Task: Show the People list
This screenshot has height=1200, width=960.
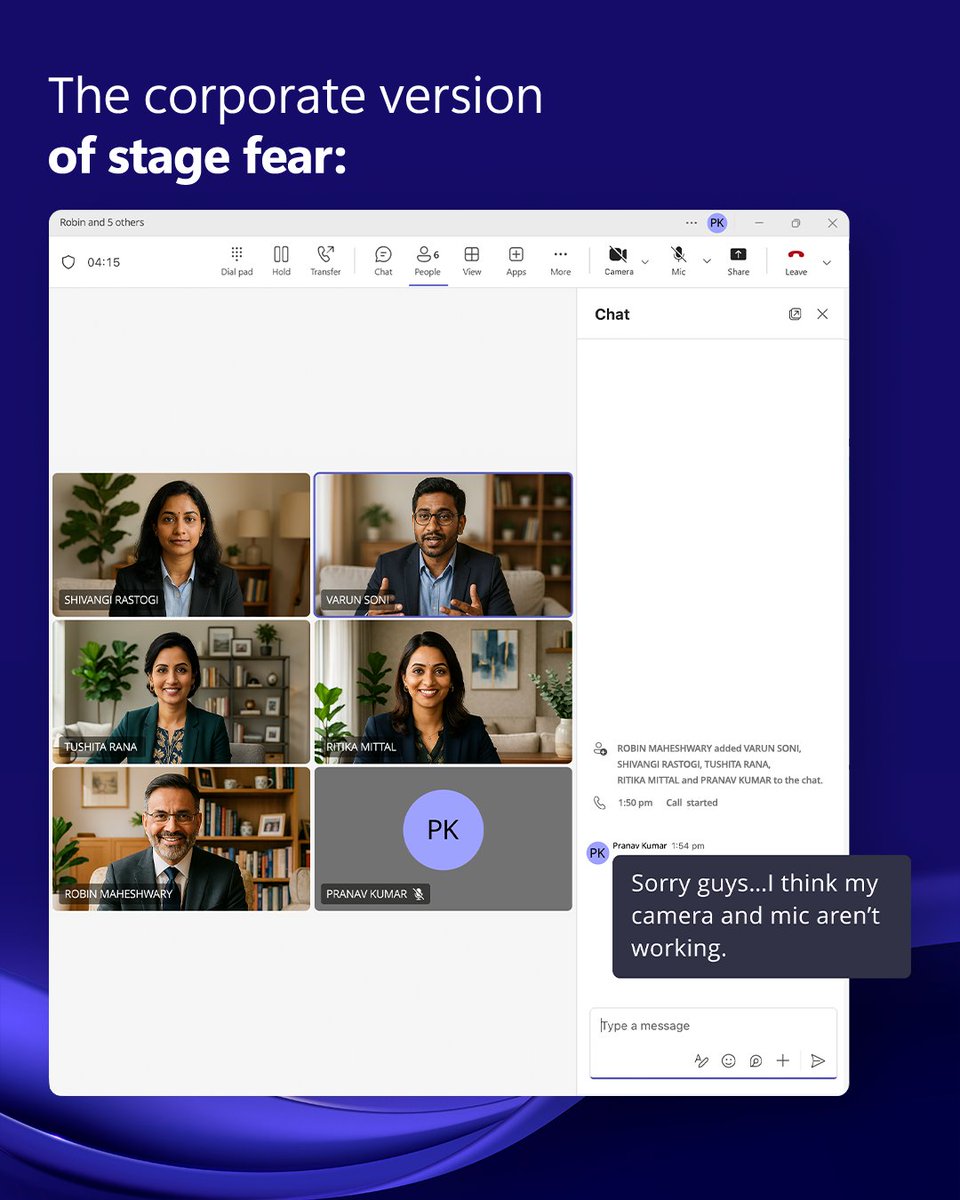Action: click(x=428, y=261)
